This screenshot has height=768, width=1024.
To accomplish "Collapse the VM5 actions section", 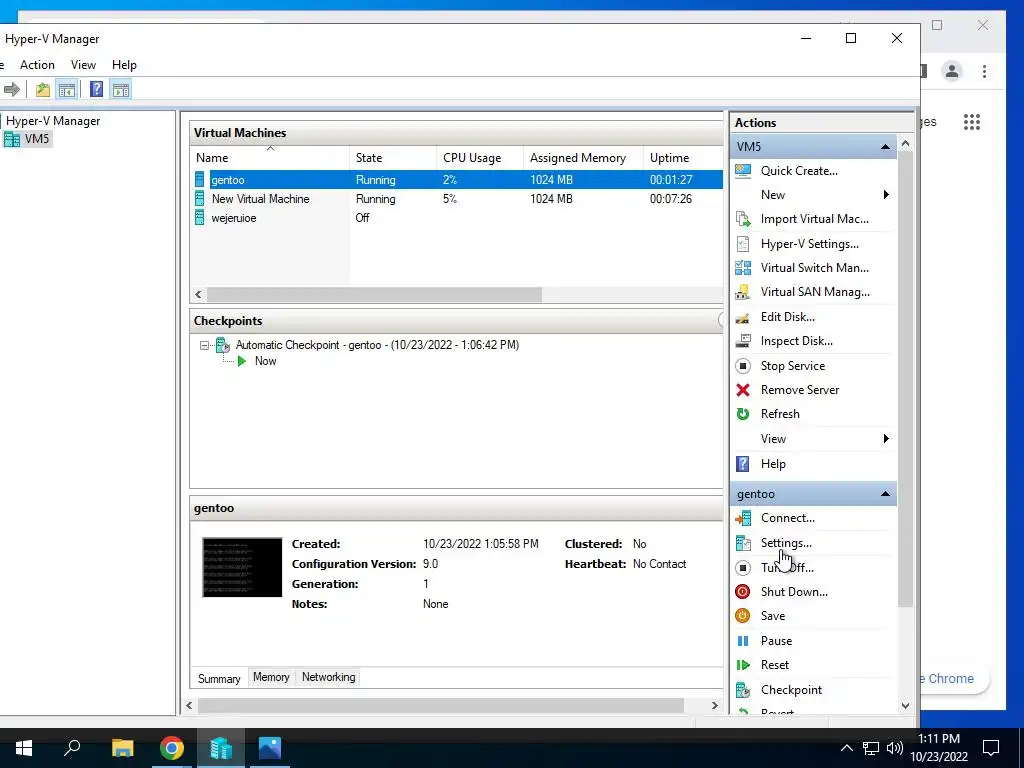I will click(885, 147).
